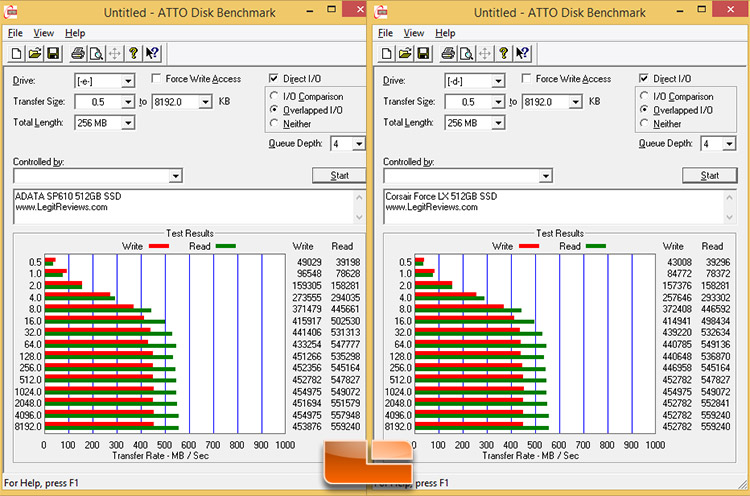Select Overlapped I/O radio in right window
750x496 pixels.
click(644, 110)
